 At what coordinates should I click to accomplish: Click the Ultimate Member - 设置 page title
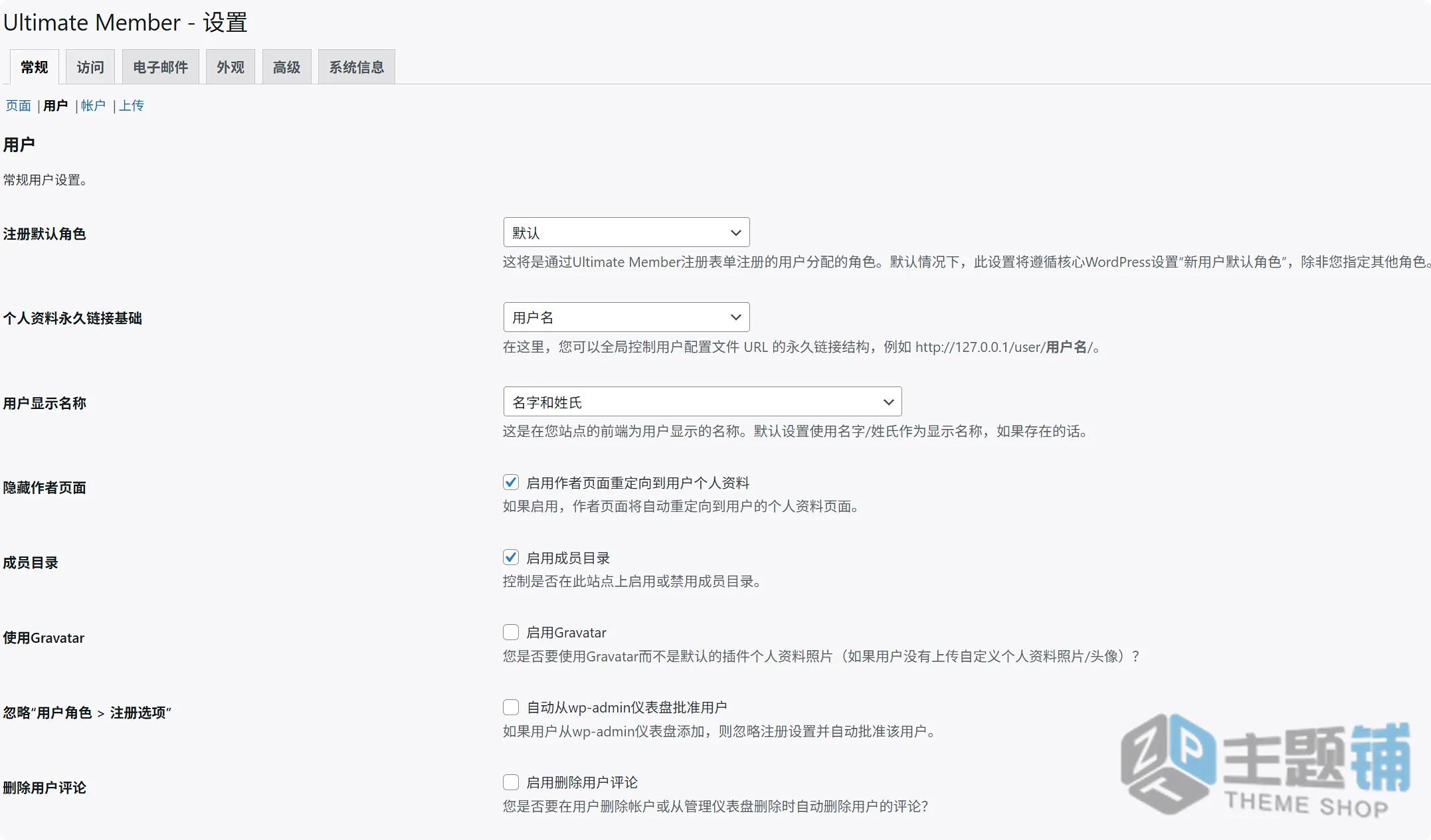[x=126, y=23]
